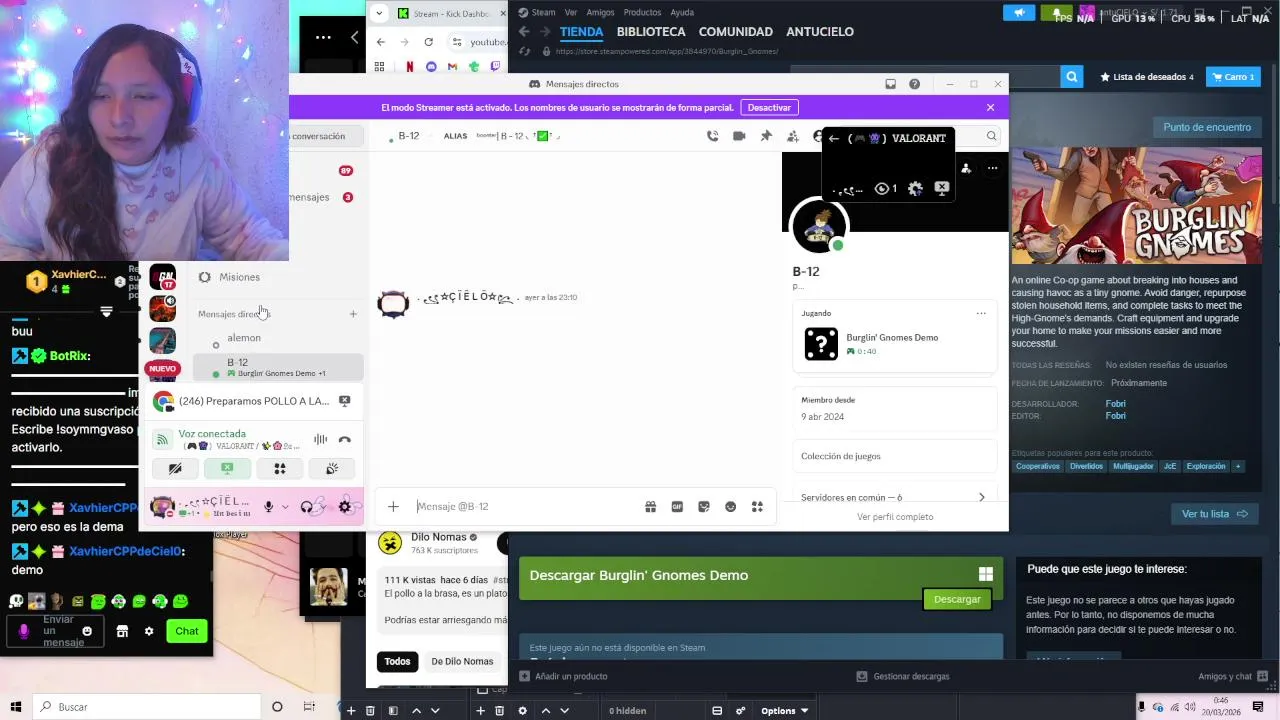Disconnect from voice with hang-up icon
The image size is (1280, 720).
tap(344, 439)
